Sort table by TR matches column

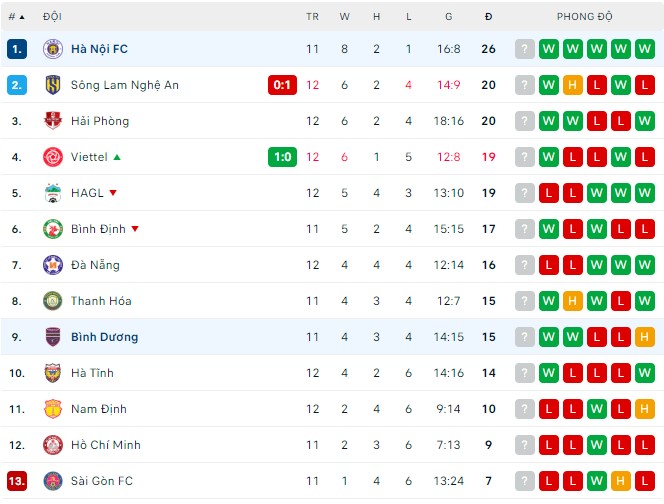(313, 17)
